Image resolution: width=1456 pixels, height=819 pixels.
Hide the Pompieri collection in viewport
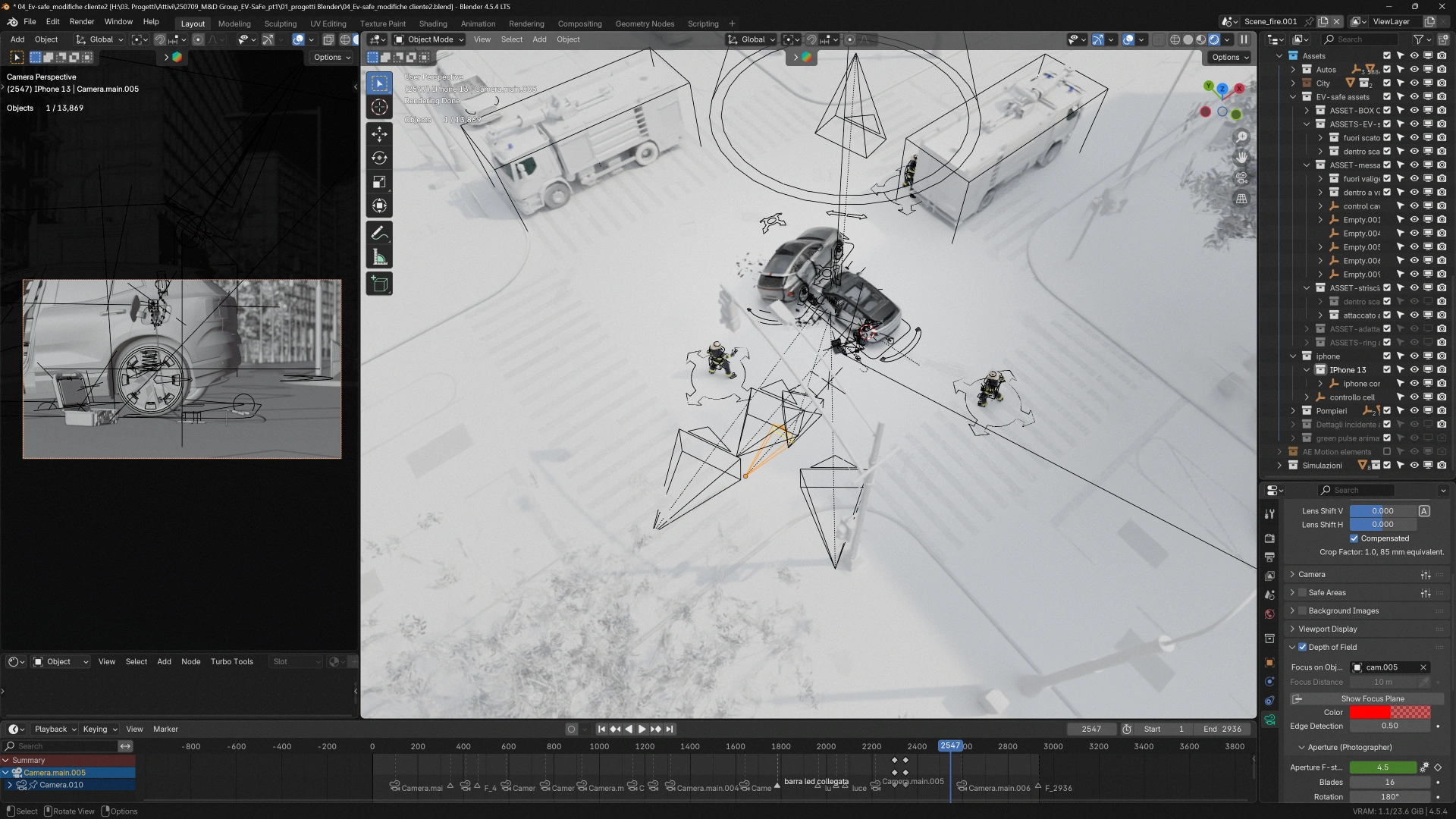pos(1414,411)
